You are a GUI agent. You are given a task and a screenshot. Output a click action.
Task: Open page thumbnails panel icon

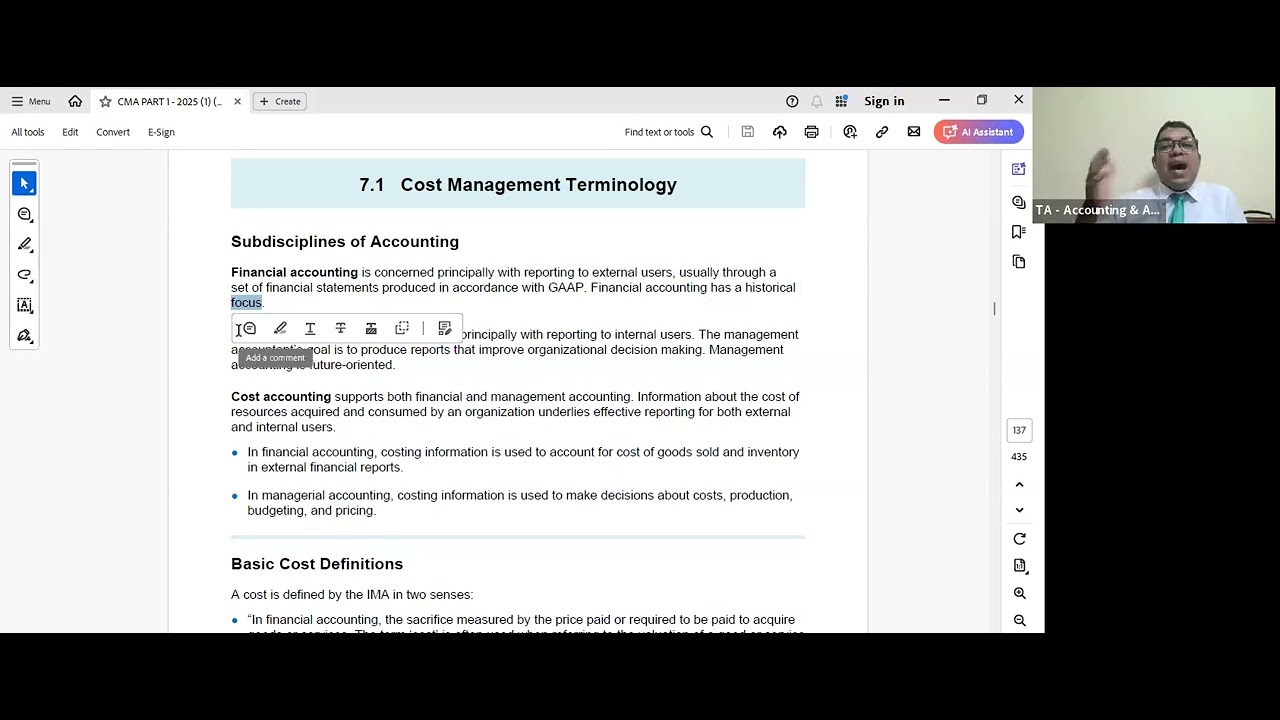pos(1019,262)
